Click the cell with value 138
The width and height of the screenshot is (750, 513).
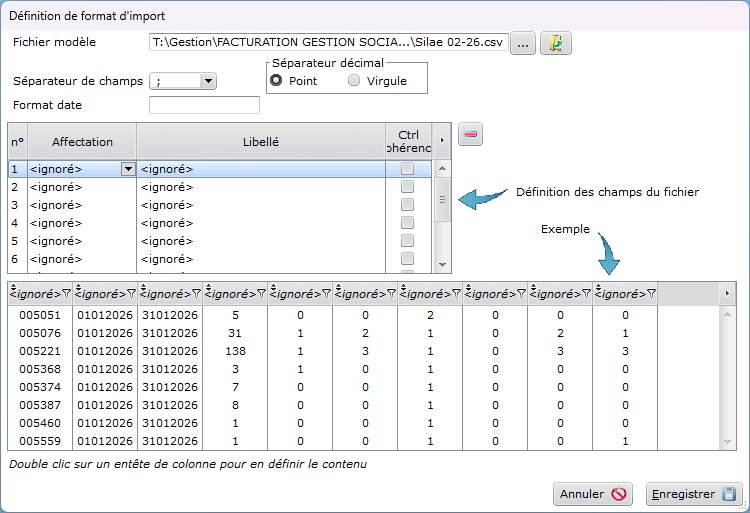(235, 351)
